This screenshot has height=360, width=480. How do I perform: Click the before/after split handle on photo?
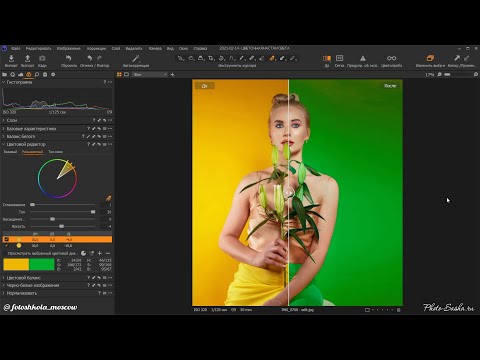289,193
